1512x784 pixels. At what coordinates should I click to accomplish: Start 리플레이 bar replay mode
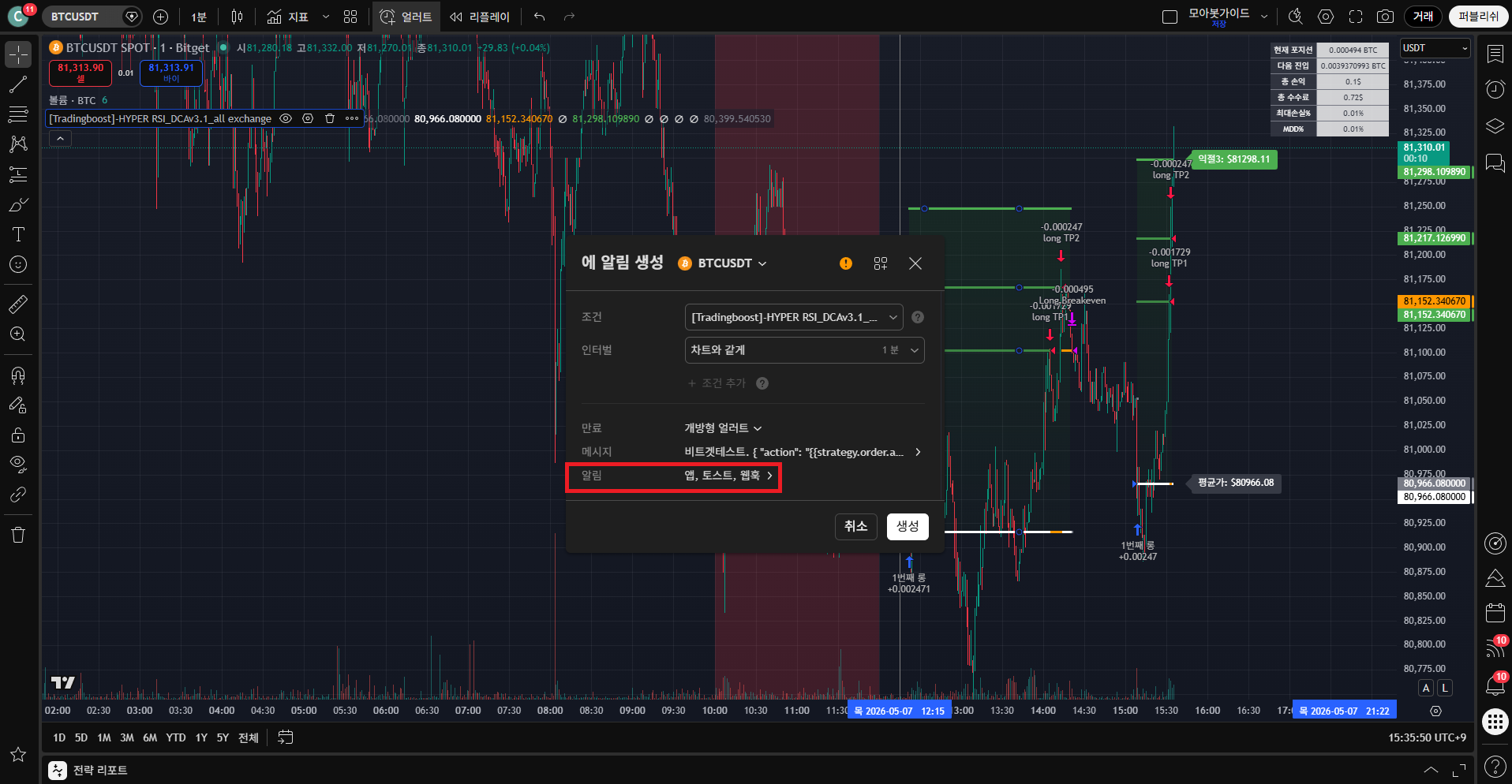point(480,17)
